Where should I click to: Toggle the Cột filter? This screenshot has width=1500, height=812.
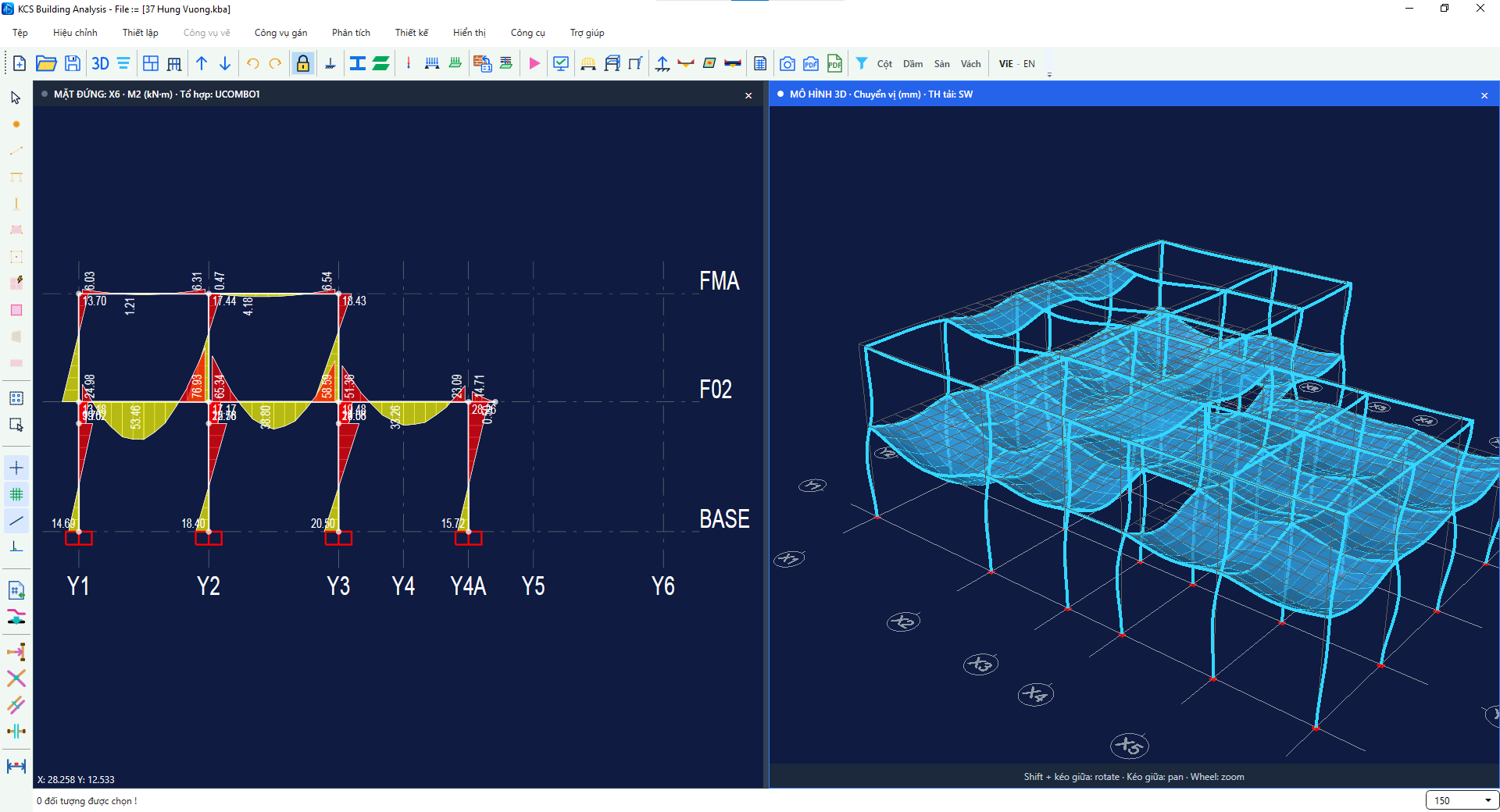(884, 64)
